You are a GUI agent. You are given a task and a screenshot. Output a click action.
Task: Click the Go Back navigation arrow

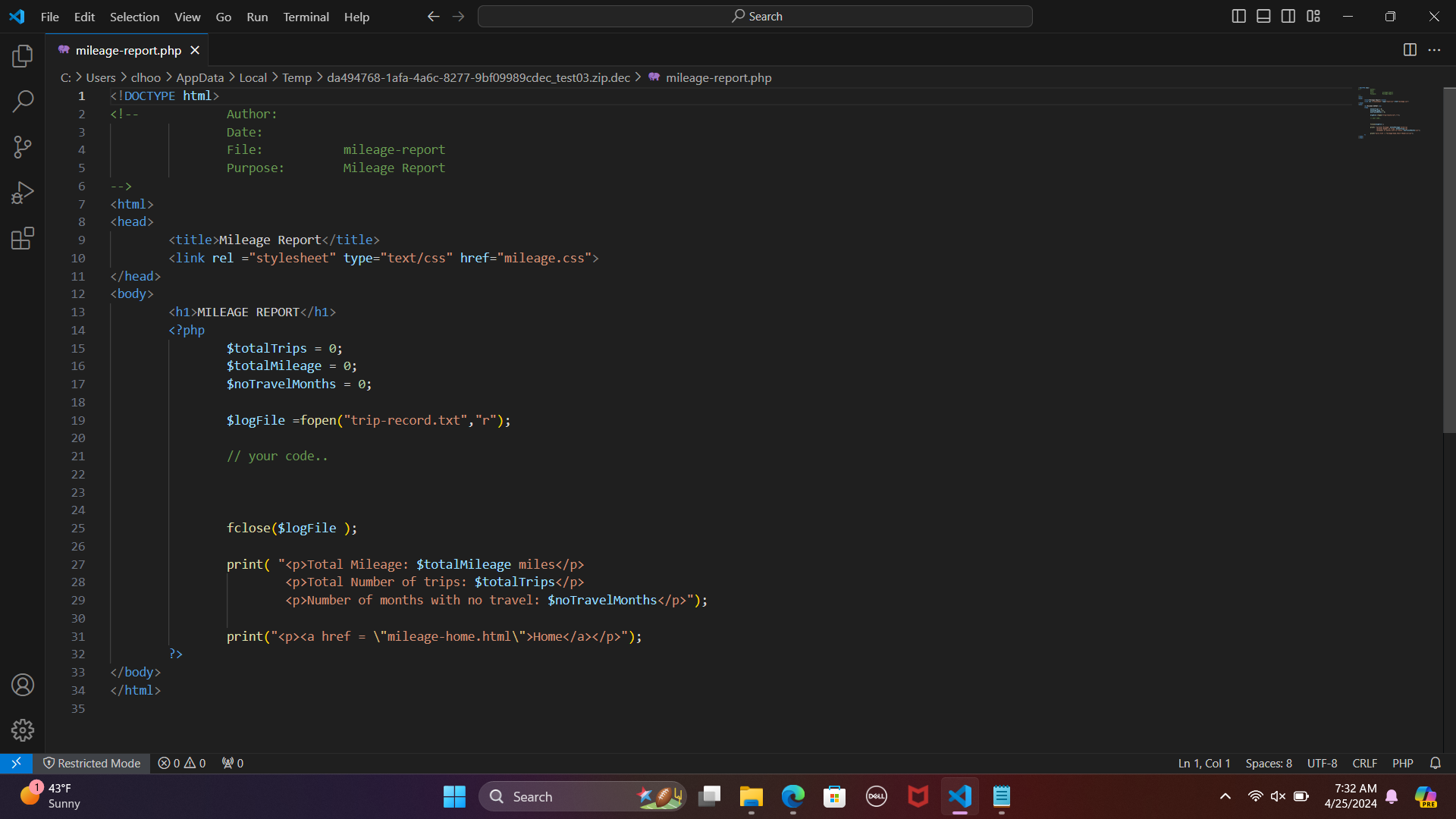[433, 16]
